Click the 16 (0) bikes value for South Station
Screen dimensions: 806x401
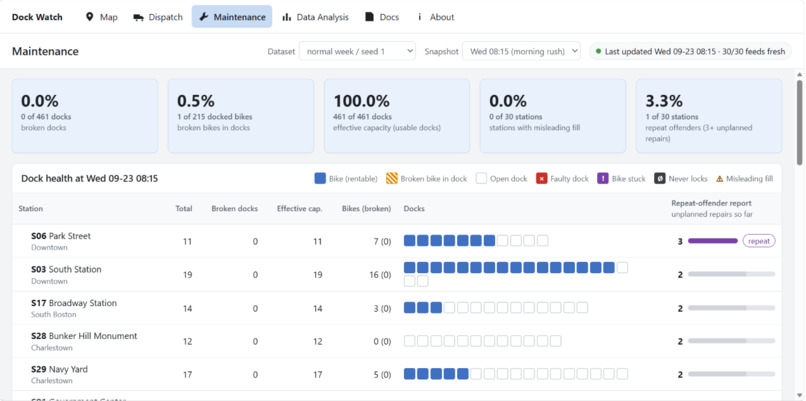380,275
